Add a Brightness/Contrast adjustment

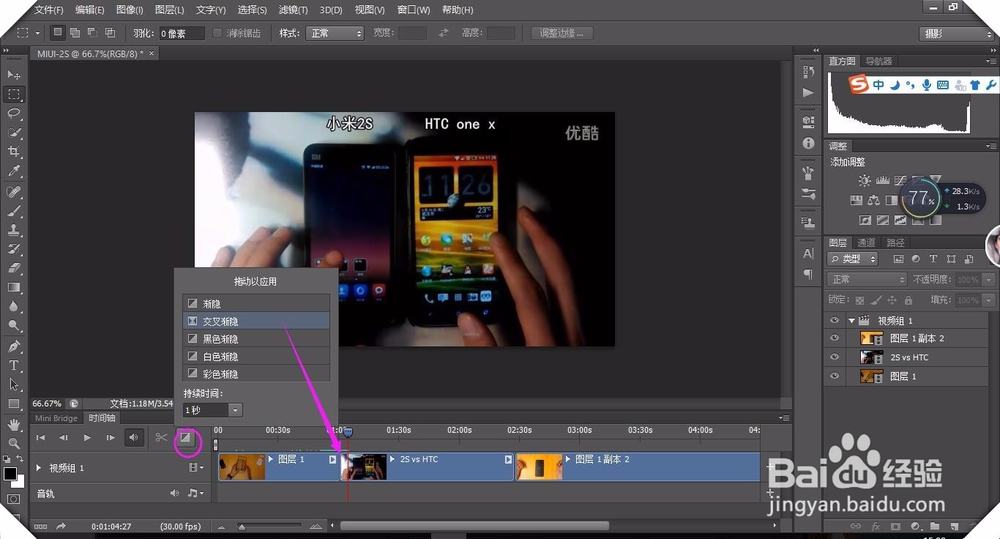864,181
